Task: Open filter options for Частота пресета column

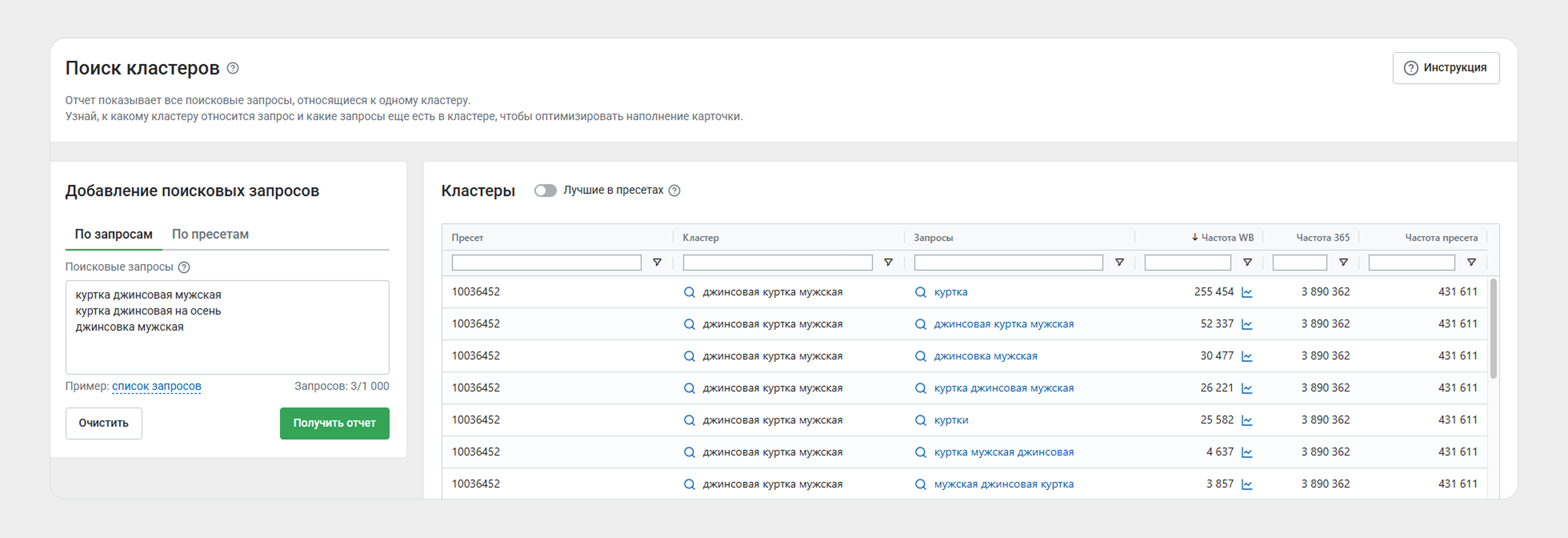Action: click(x=1471, y=263)
